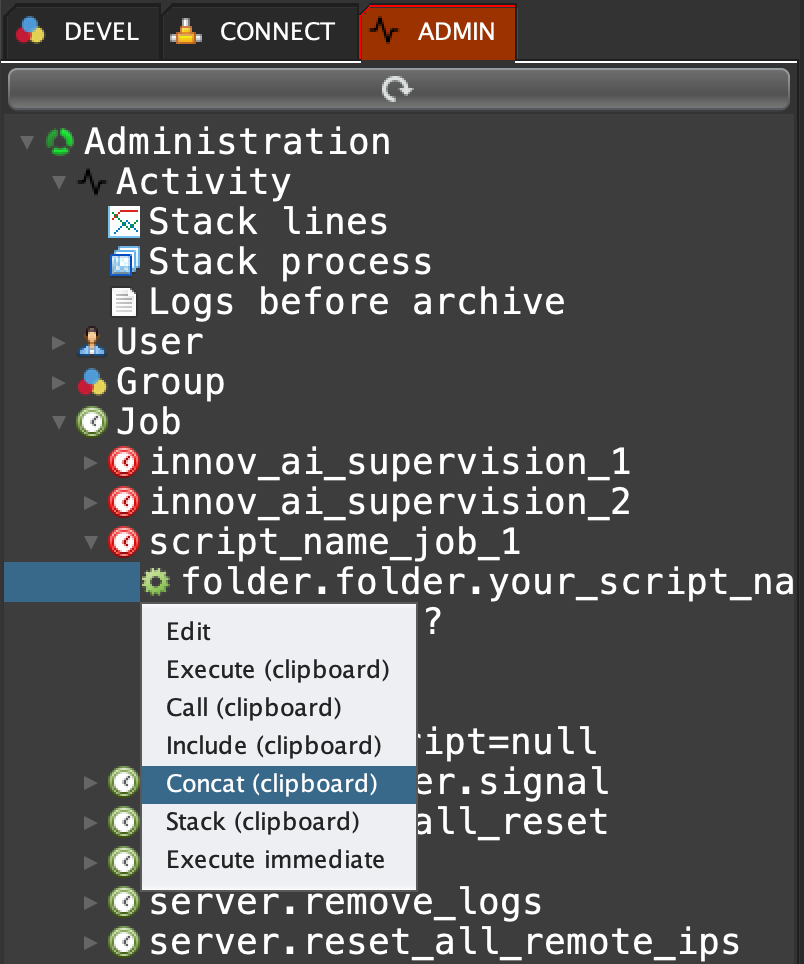This screenshot has width=804, height=964.
Task: Click the green gear script icon
Action: pyautogui.click(x=155, y=582)
